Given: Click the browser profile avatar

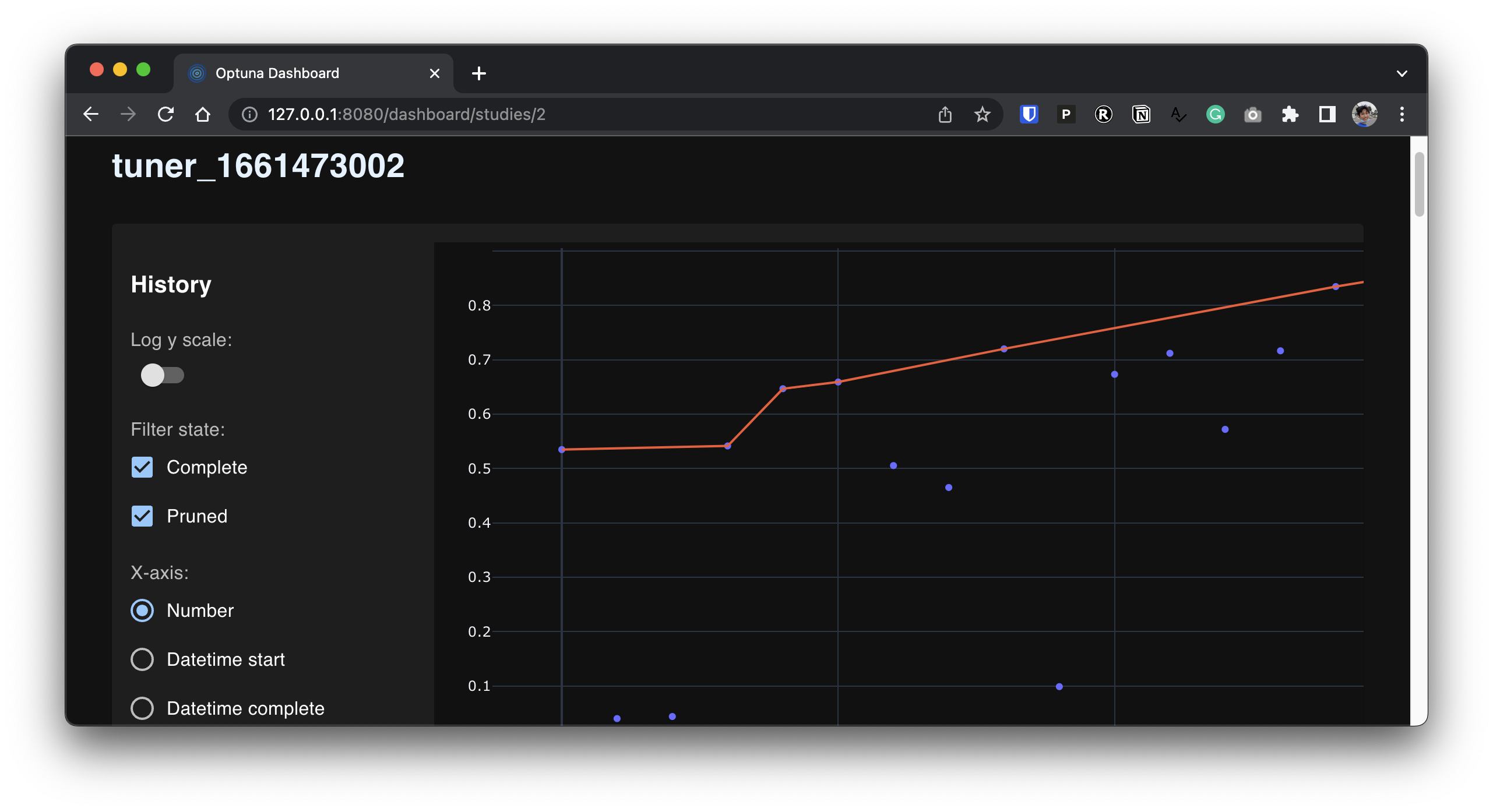Looking at the screenshot, I should (1364, 114).
